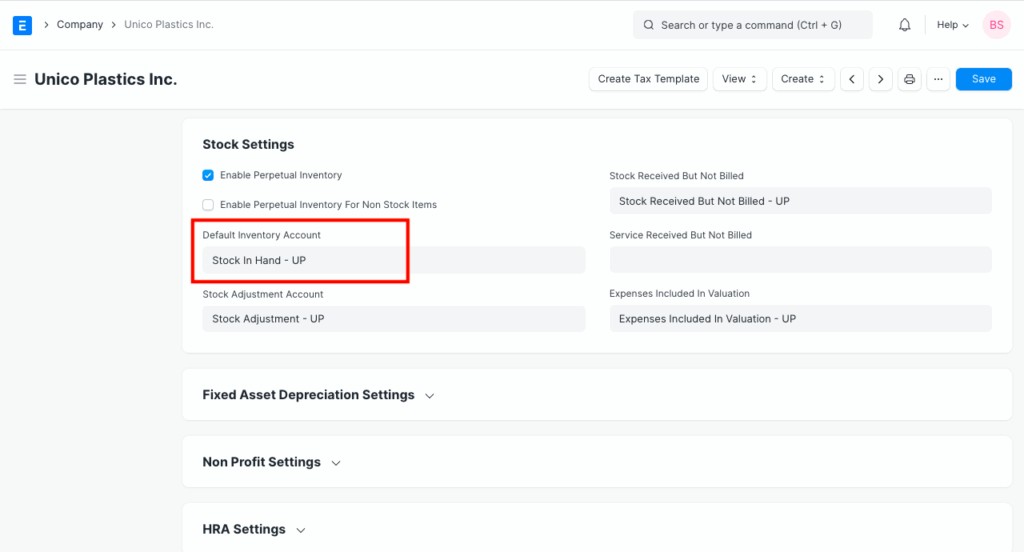Uncheck Enable Perpetual Inventory
Image resolution: width=1024 pixels, height=552 pixels.
(208, 175)
